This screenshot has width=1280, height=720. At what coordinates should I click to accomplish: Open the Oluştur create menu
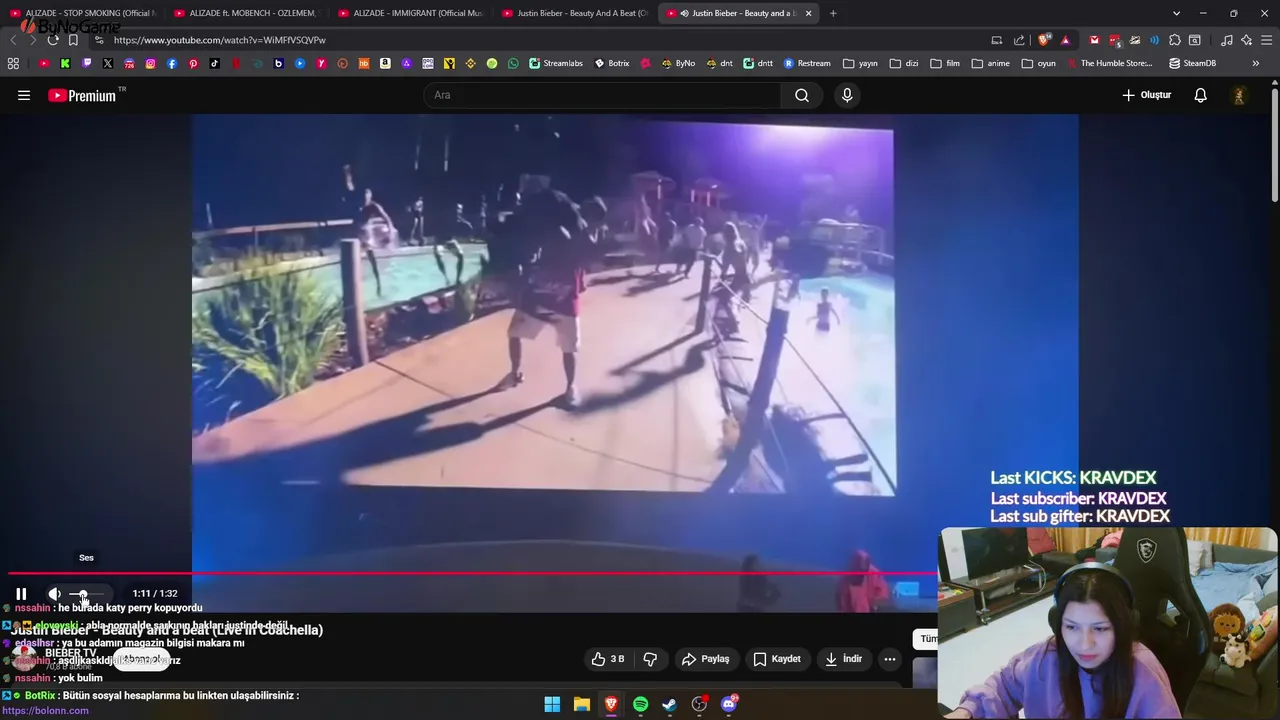[x=1147, y=95]
